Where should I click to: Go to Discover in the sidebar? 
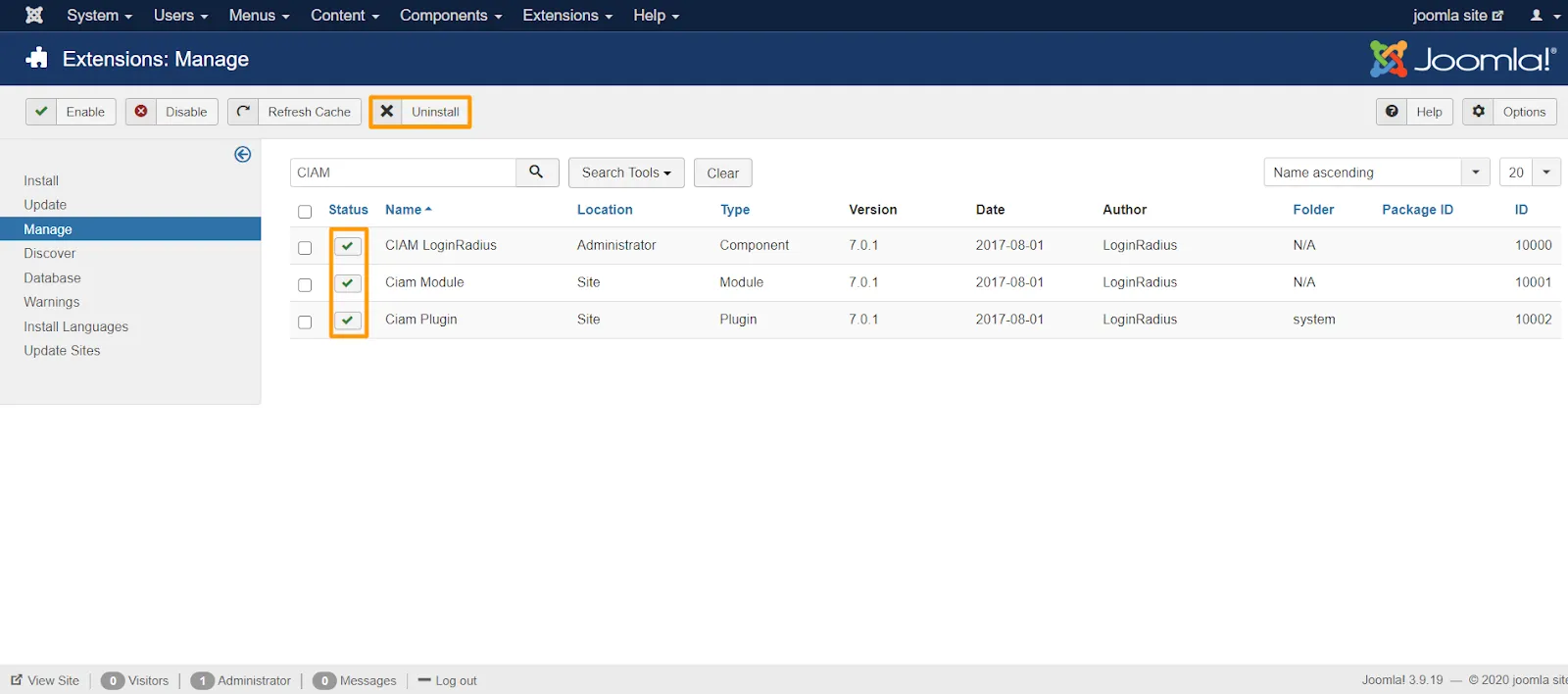click(50, 253)
